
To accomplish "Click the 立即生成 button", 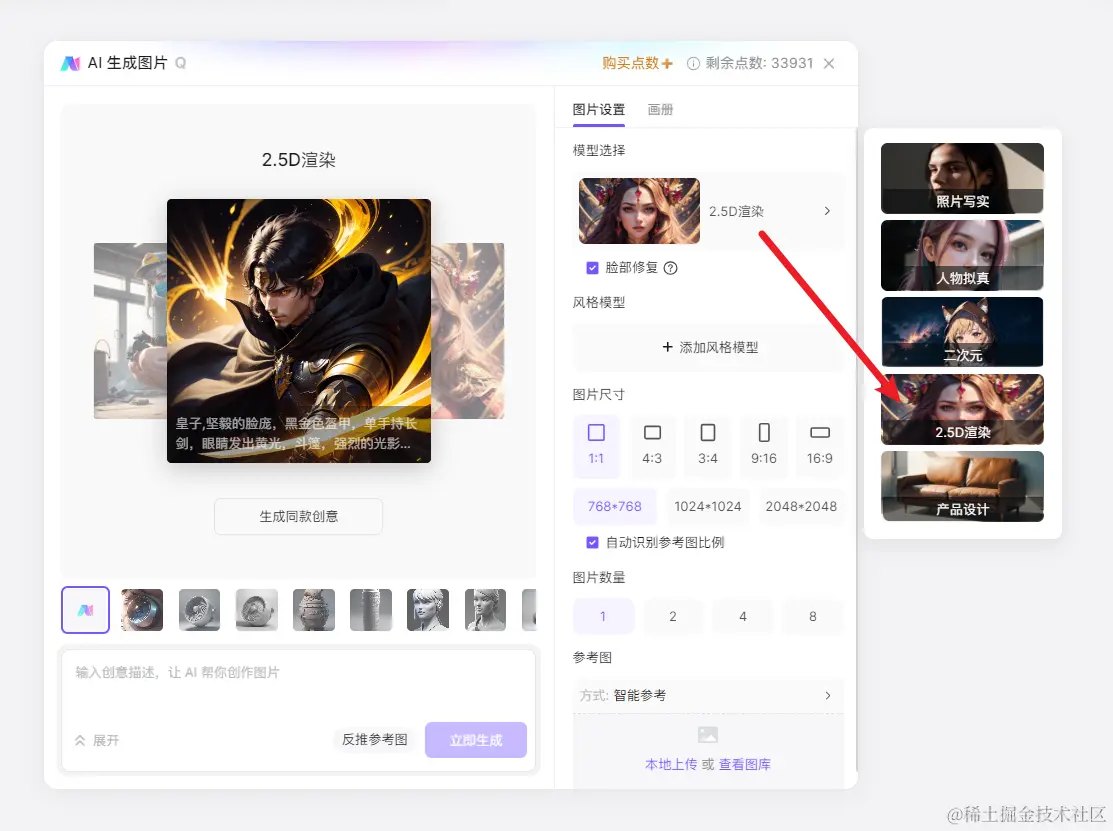I will click(476, 740).
